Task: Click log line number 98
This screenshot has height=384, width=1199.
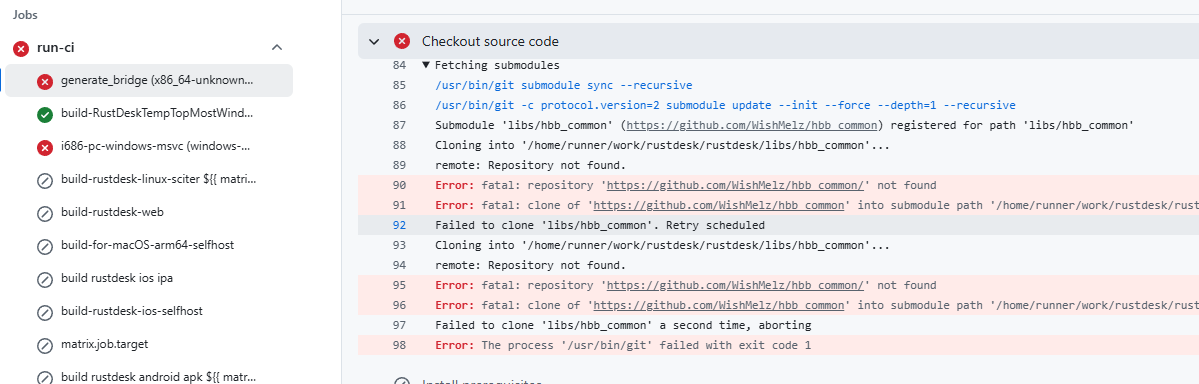Action: coord(399,345)
